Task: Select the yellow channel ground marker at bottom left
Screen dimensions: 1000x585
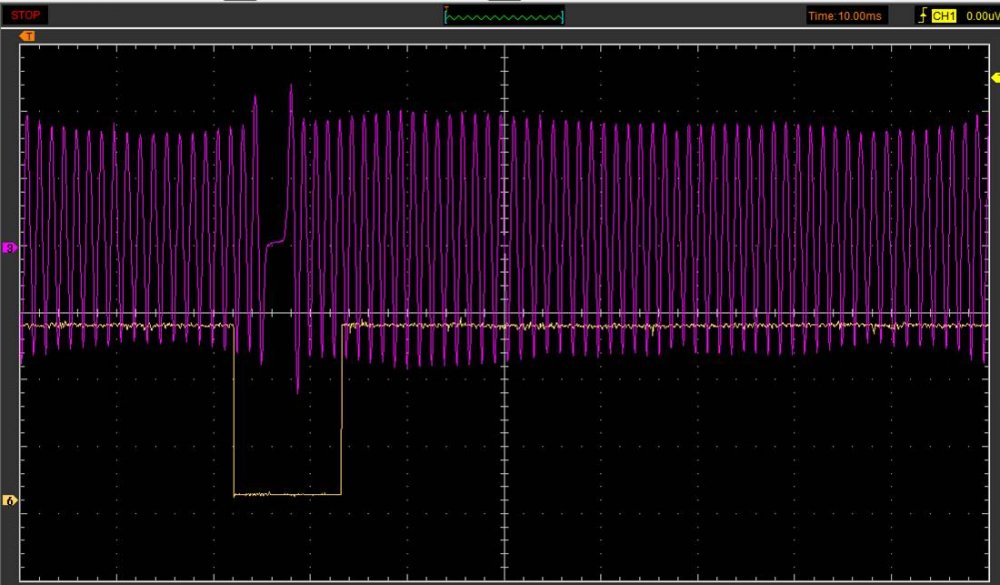Action: (x=11, y=500)
